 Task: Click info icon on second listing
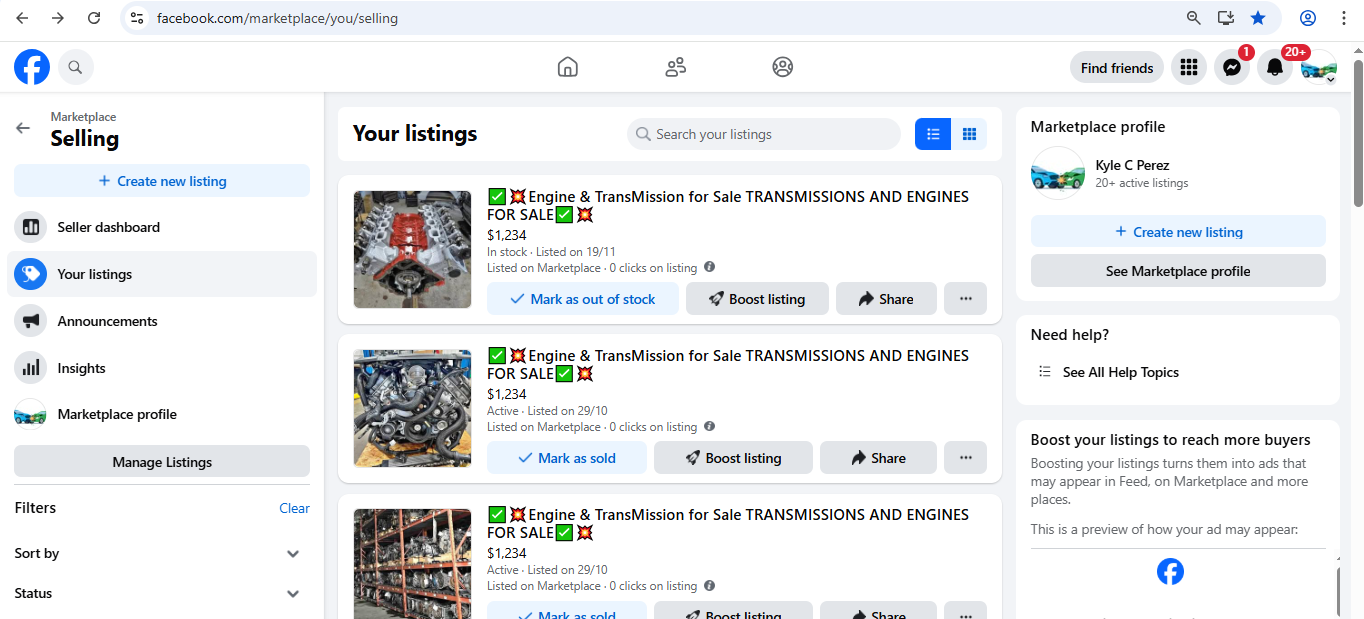click(x=709, y=426)
